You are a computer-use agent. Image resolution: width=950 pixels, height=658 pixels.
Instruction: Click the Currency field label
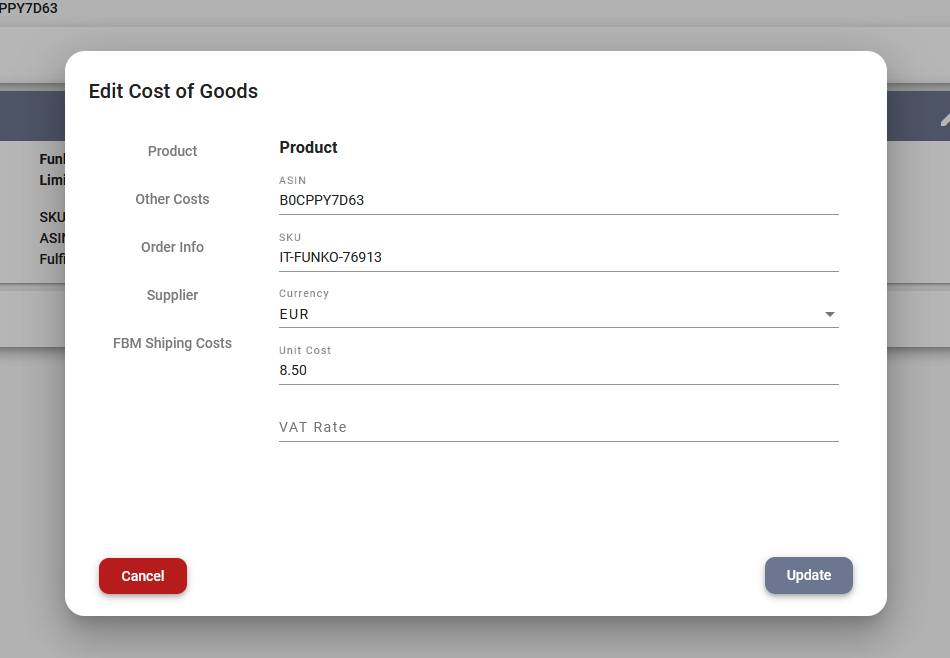(x=304, y=293)
